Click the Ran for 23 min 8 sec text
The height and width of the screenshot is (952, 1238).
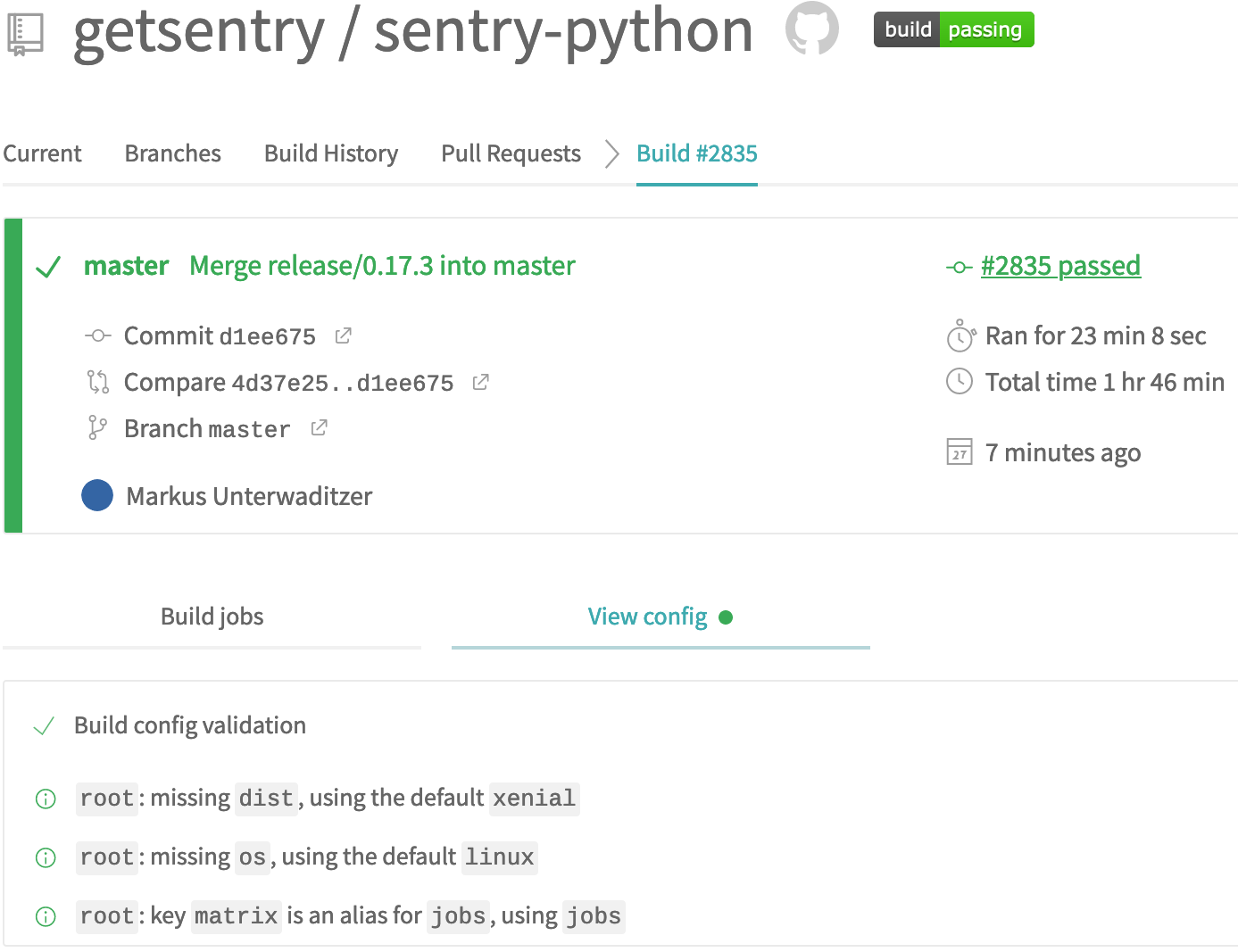(x=1096, y=335)
